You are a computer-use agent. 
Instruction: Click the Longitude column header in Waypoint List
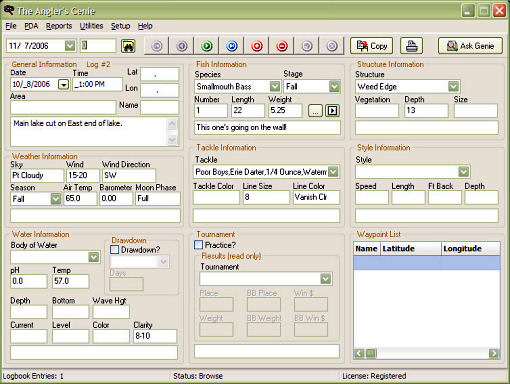[471, 248]
